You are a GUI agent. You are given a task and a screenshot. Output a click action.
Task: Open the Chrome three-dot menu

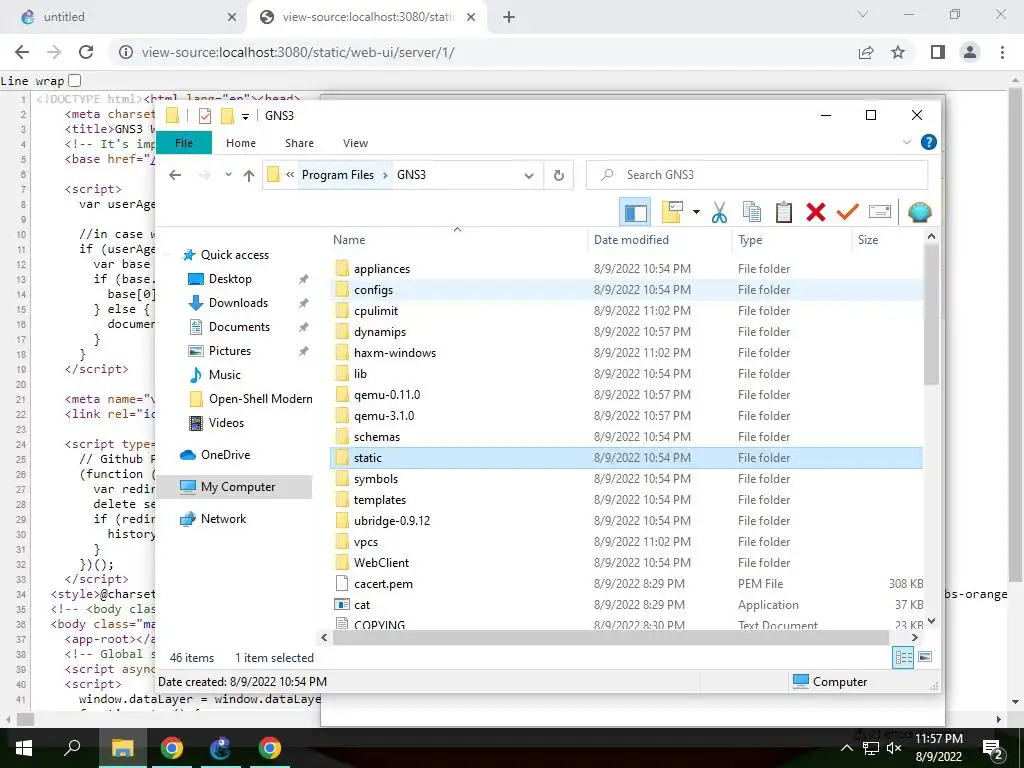coord(1002,52)
